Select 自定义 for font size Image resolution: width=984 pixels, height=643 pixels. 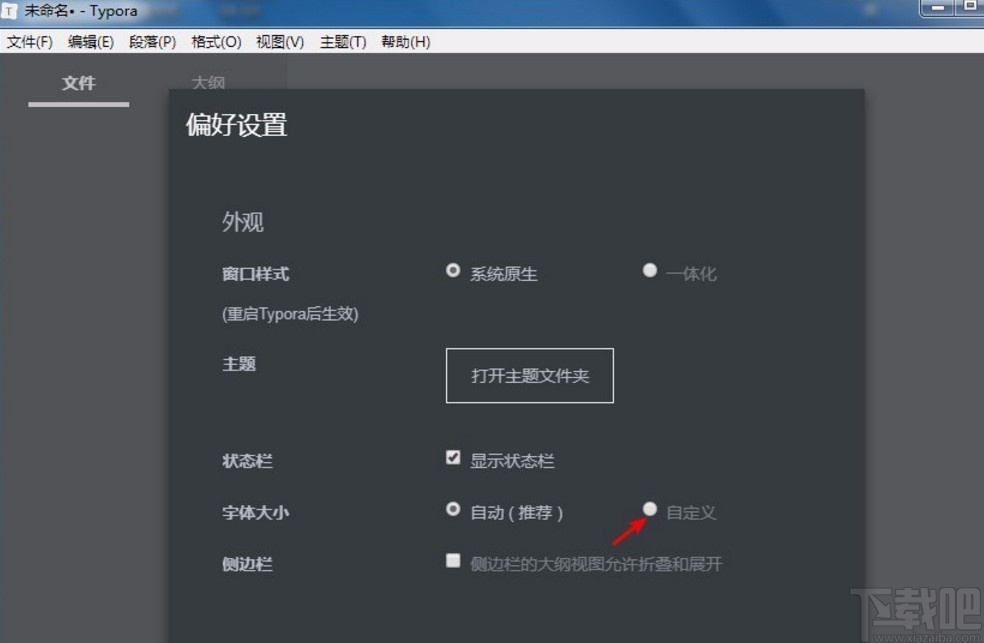[650, 508]
